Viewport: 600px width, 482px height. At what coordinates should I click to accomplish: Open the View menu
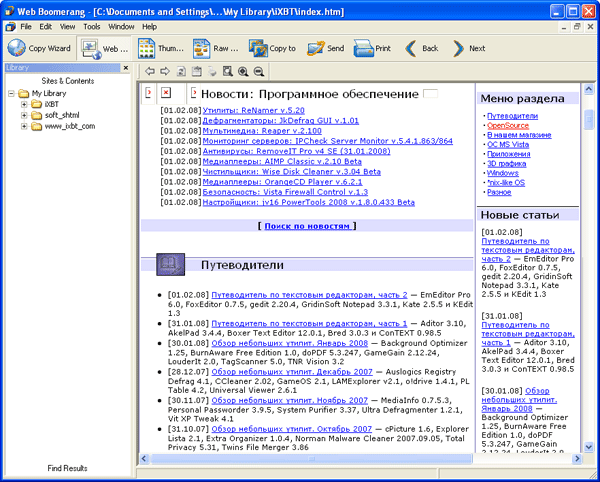pos(67,25)
